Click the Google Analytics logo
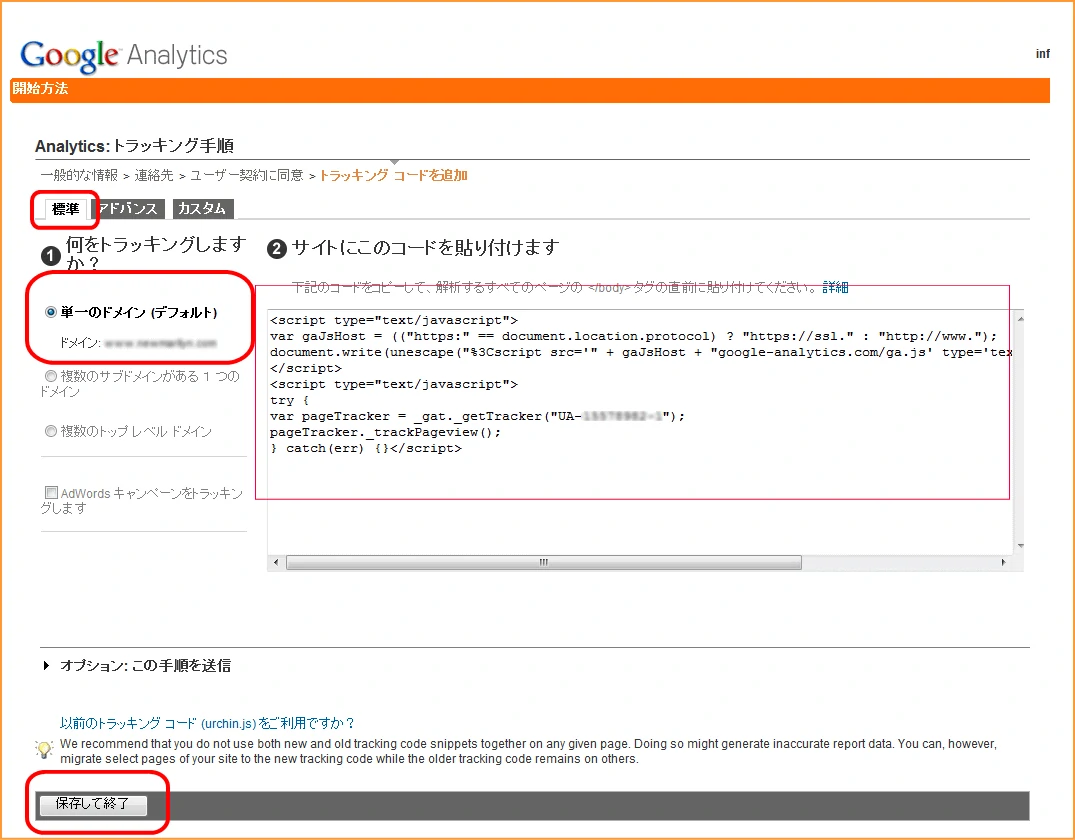This screenshot has height=840, width=1075. coord(123,56)
